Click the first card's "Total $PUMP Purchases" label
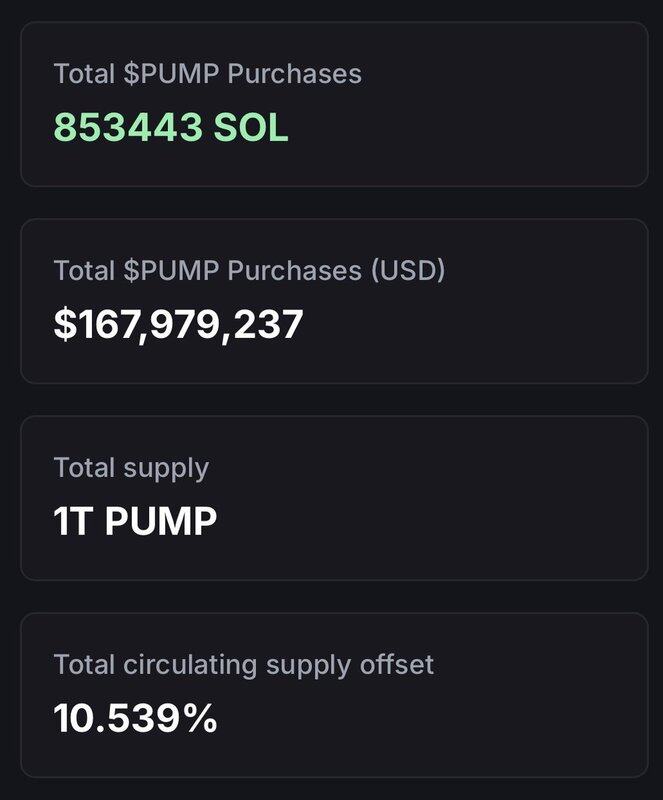Image resolution: width=663 pixels, height=800 pixels. pos(207,74)
